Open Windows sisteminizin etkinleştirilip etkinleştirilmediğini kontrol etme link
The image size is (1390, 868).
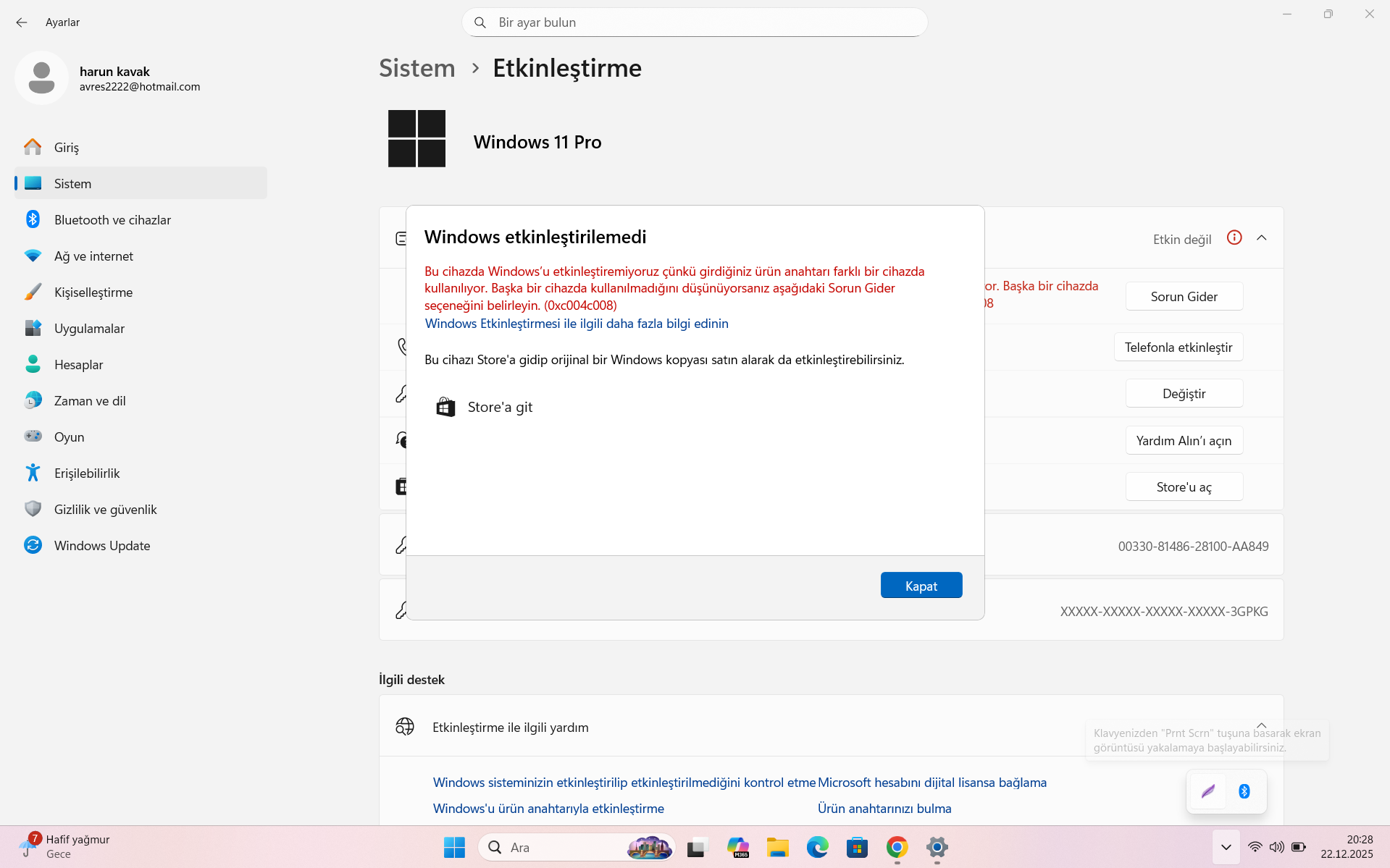click(x=624, y=783)
